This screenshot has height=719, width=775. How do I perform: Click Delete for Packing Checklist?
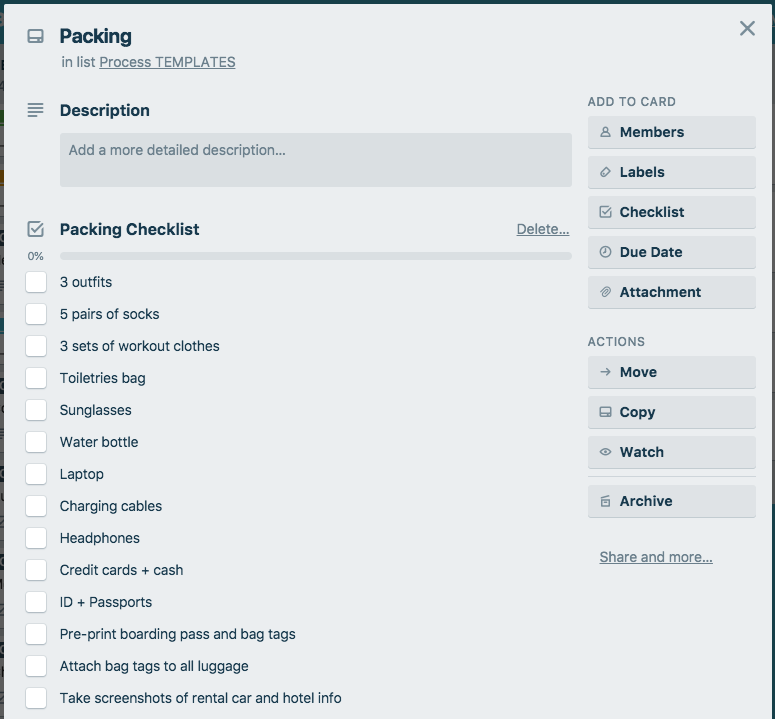click(x=542, y=229)
